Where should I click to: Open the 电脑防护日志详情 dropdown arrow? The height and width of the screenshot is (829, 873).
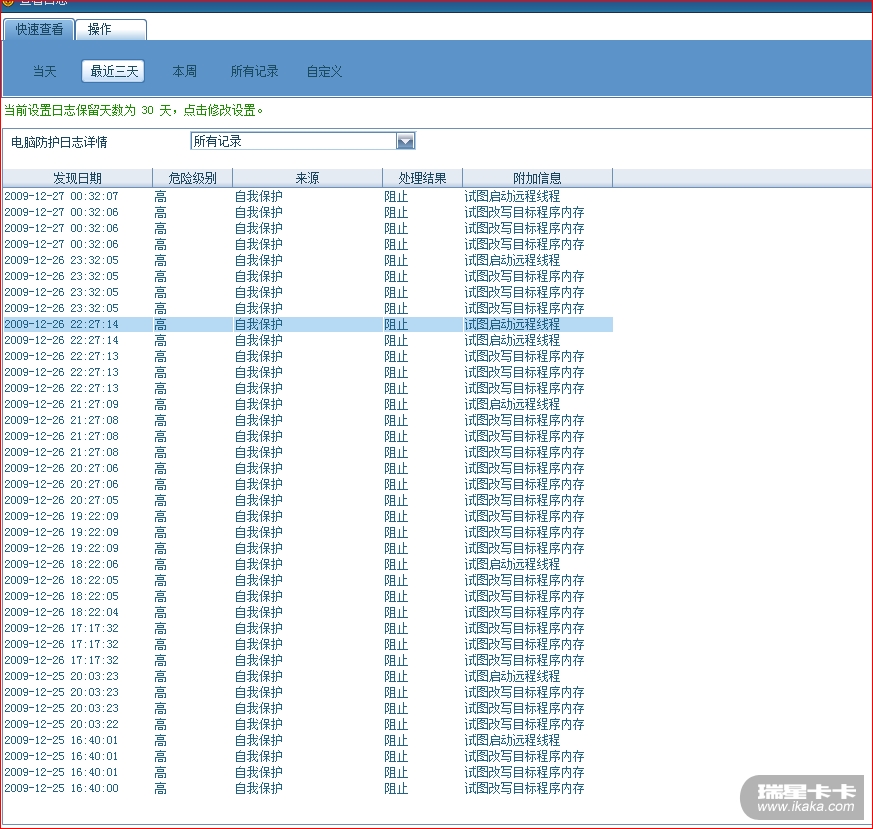[x=405, y=141]
